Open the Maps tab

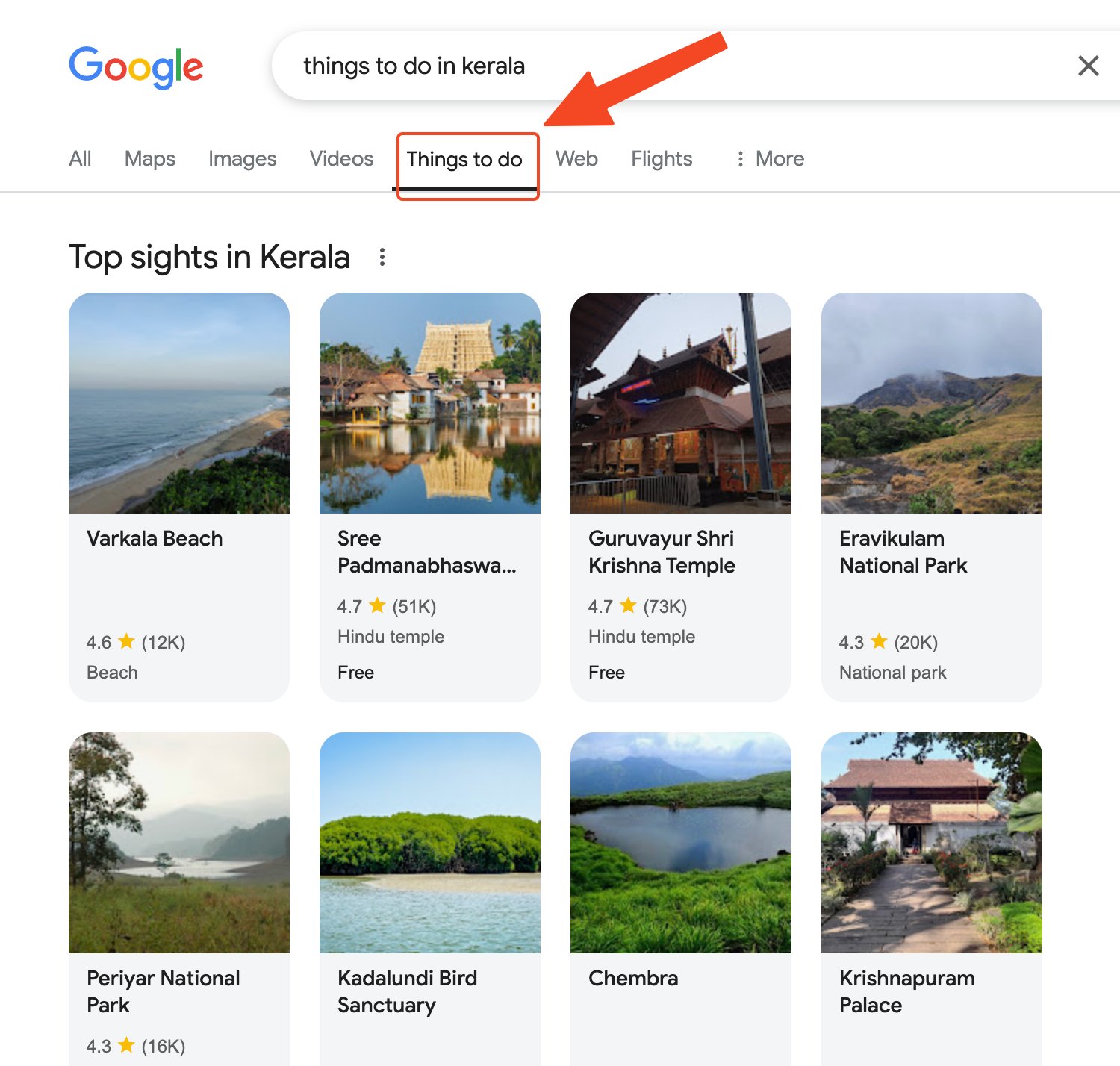(149, 158)
